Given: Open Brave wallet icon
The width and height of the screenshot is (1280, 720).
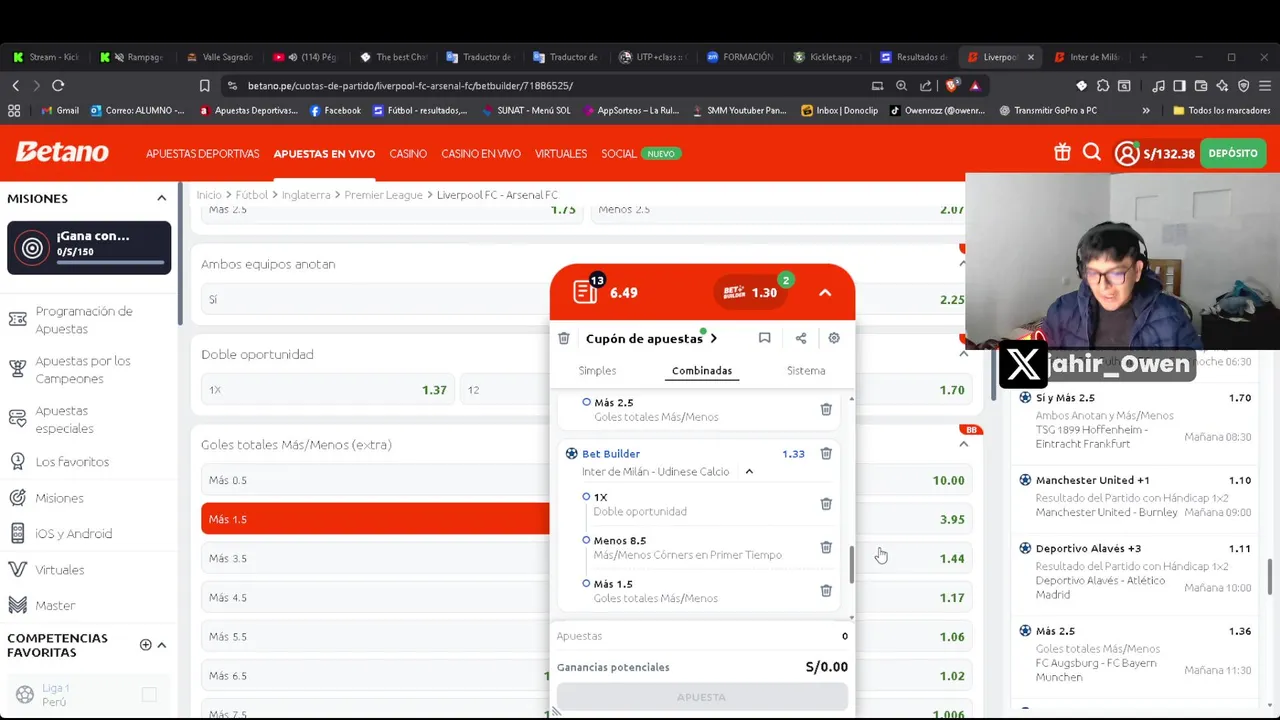Looking at the screenshot, I should 1201,86.
